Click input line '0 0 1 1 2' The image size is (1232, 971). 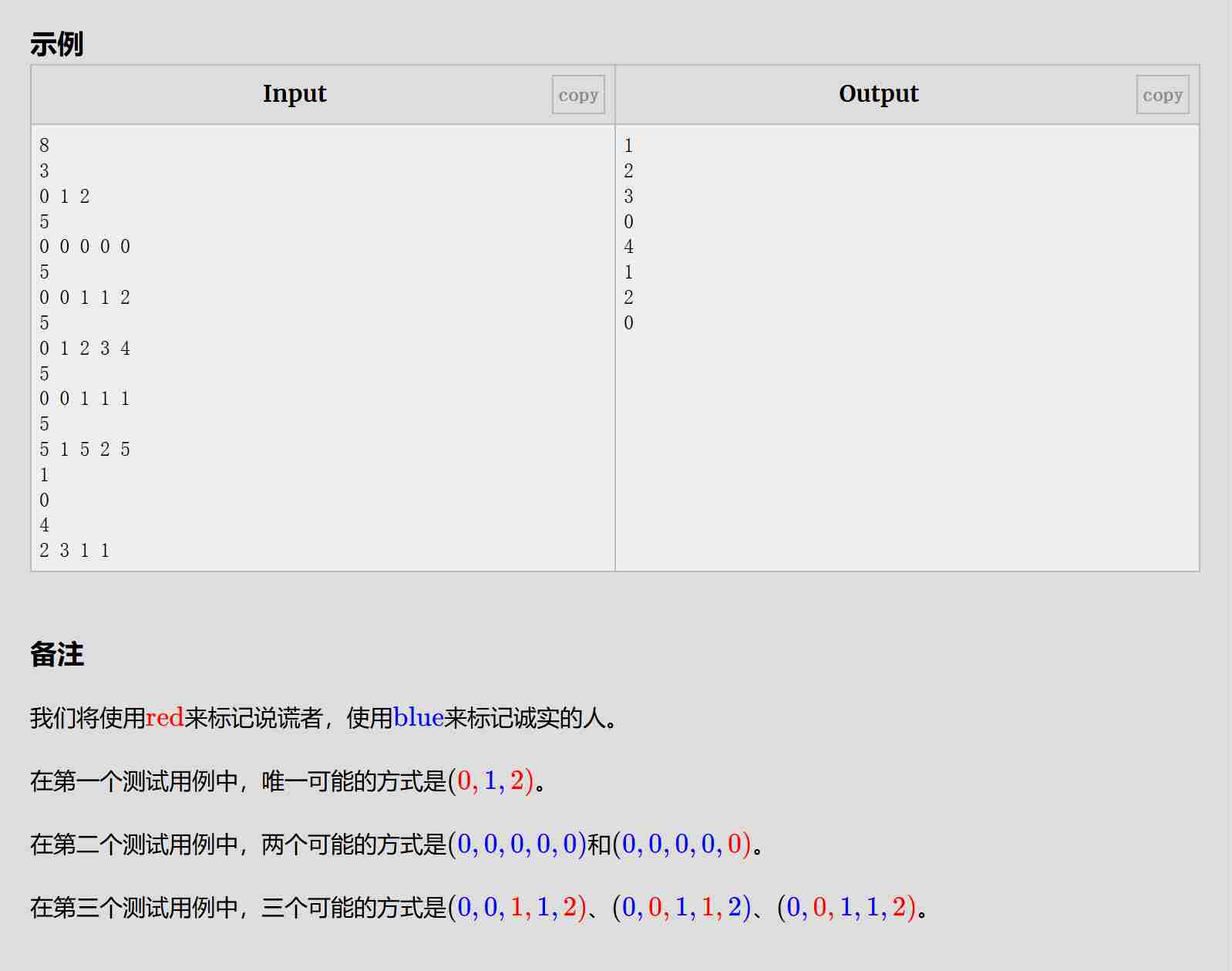(x=85, y=298)
